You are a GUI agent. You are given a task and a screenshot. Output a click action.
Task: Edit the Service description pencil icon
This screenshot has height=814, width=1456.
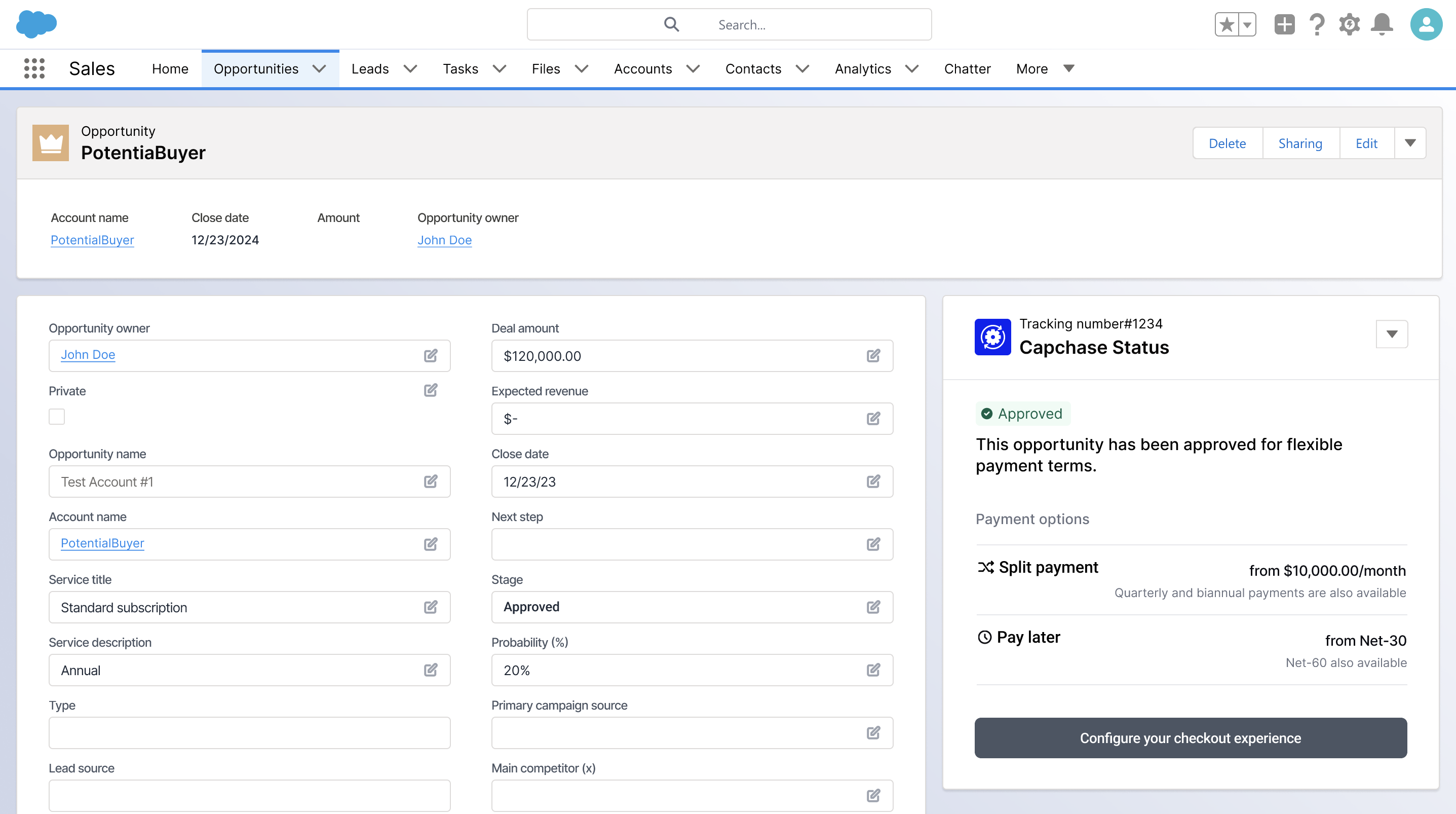click(x=431, y=670)
